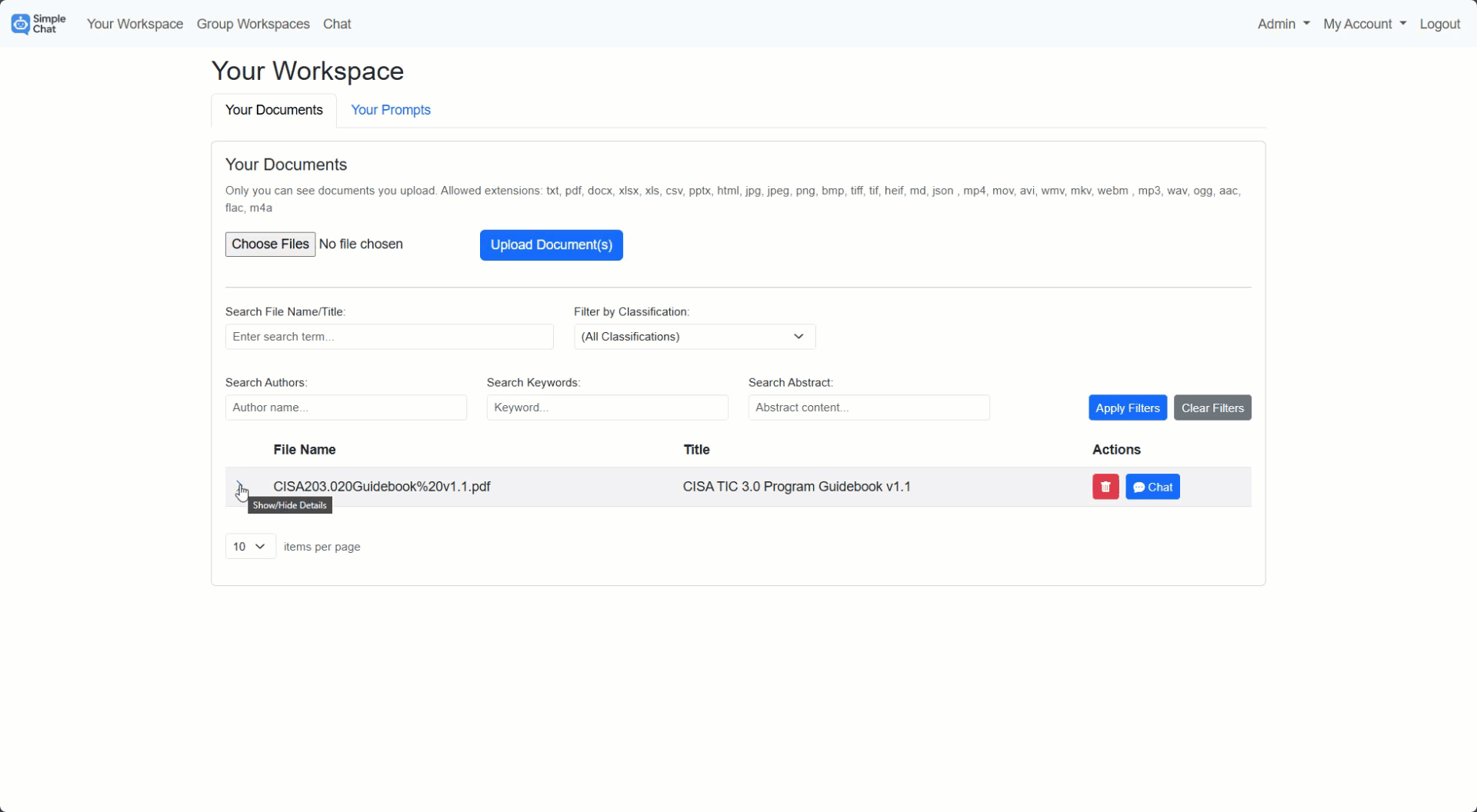This screenshot has width=1477, height=812.
Task: Sort documents by File Name header
Action: coord(304,449)
